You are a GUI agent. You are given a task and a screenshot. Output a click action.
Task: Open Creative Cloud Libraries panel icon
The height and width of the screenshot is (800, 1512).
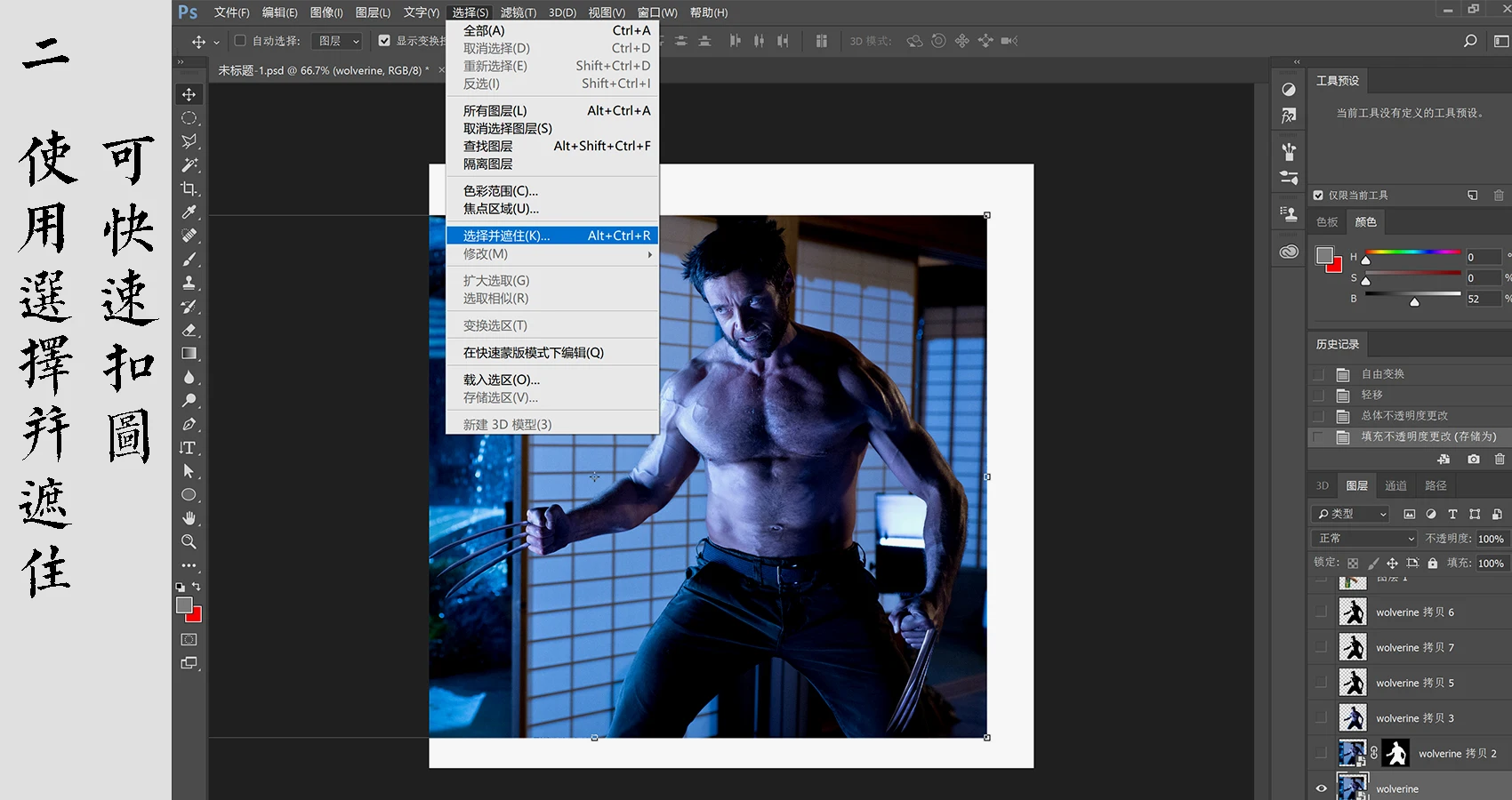(x=1289, y=252)
